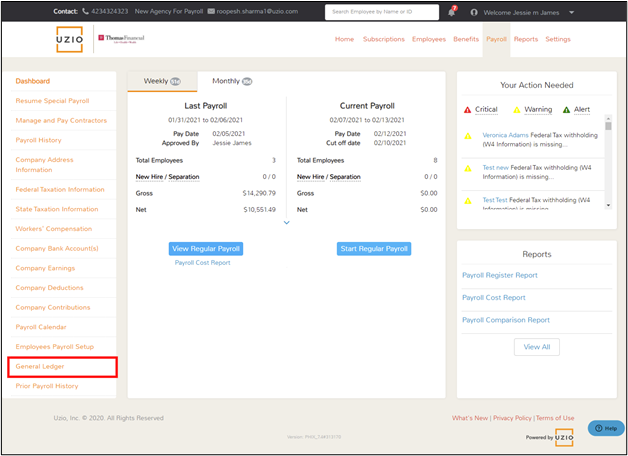The height and width of the screenshot is (456, 628).
Task: Click the user profile avatar icon
Action: 474,12
